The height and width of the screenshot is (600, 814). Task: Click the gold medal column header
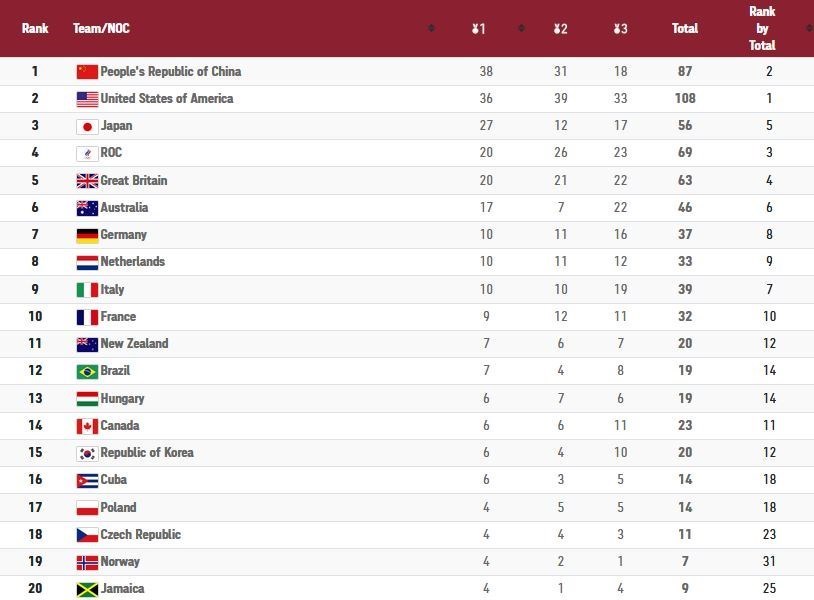[x=478, y=29]
